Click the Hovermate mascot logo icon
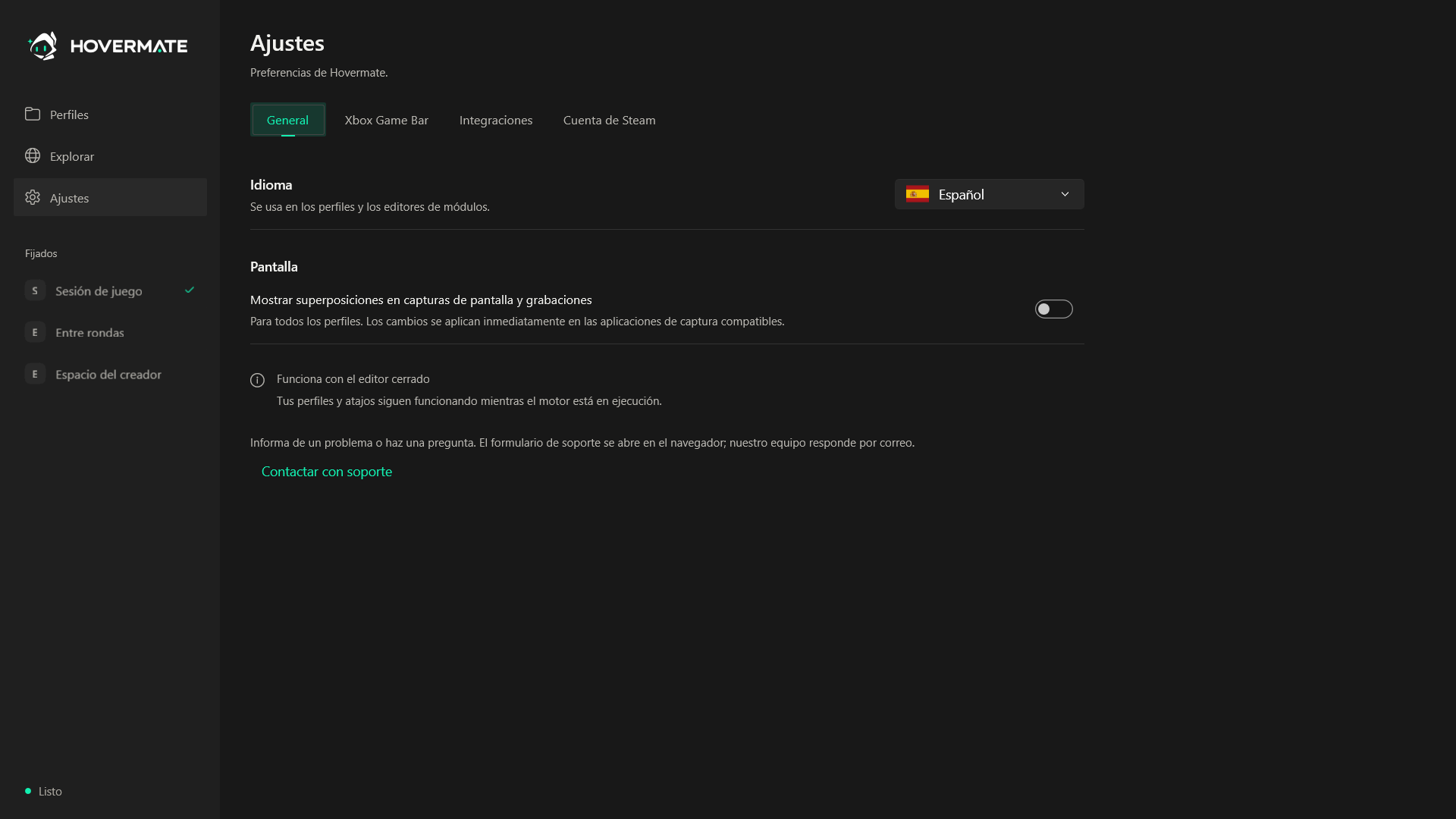1456x819 pixels. (42, 45)
